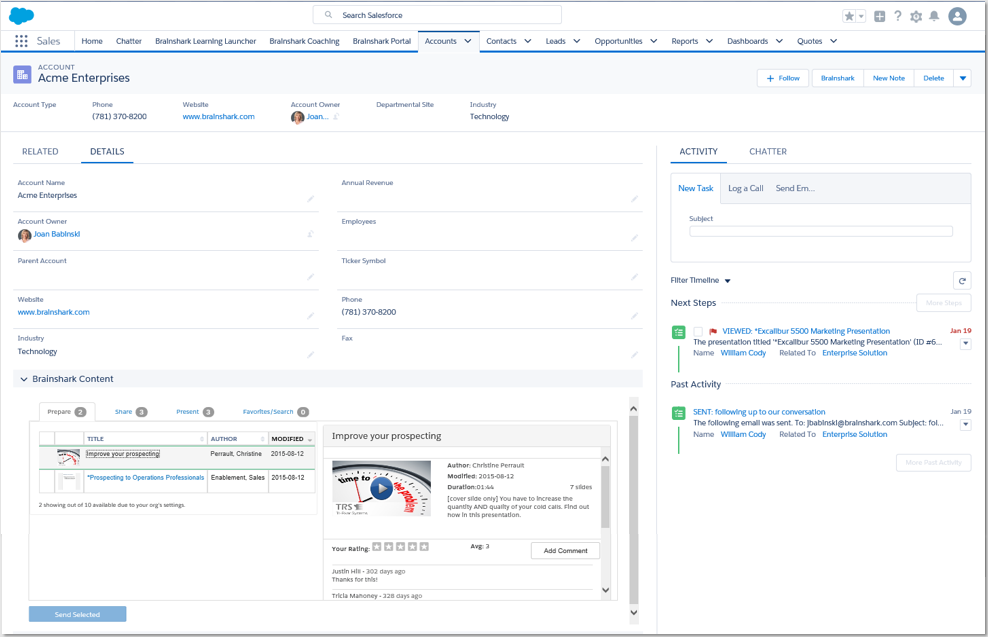Open the Accounts tab dropdown arrow
Image resolution: width=988 pixels, height=637 pixels.
[x=468, y=41]
